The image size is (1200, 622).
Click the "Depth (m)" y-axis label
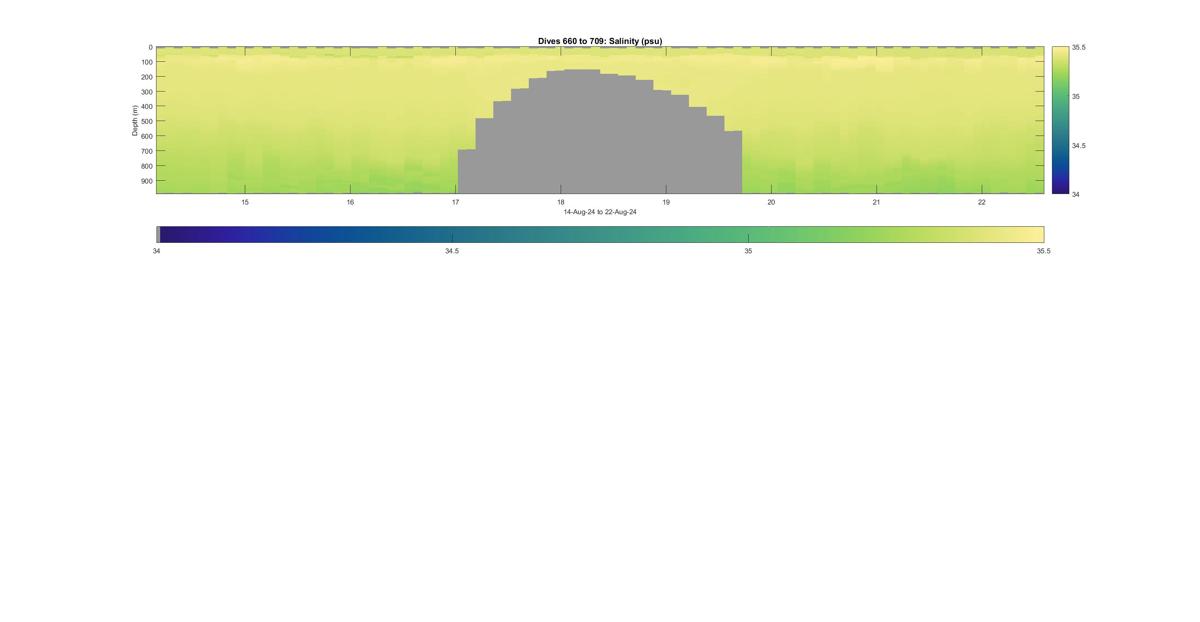point(134,120)
